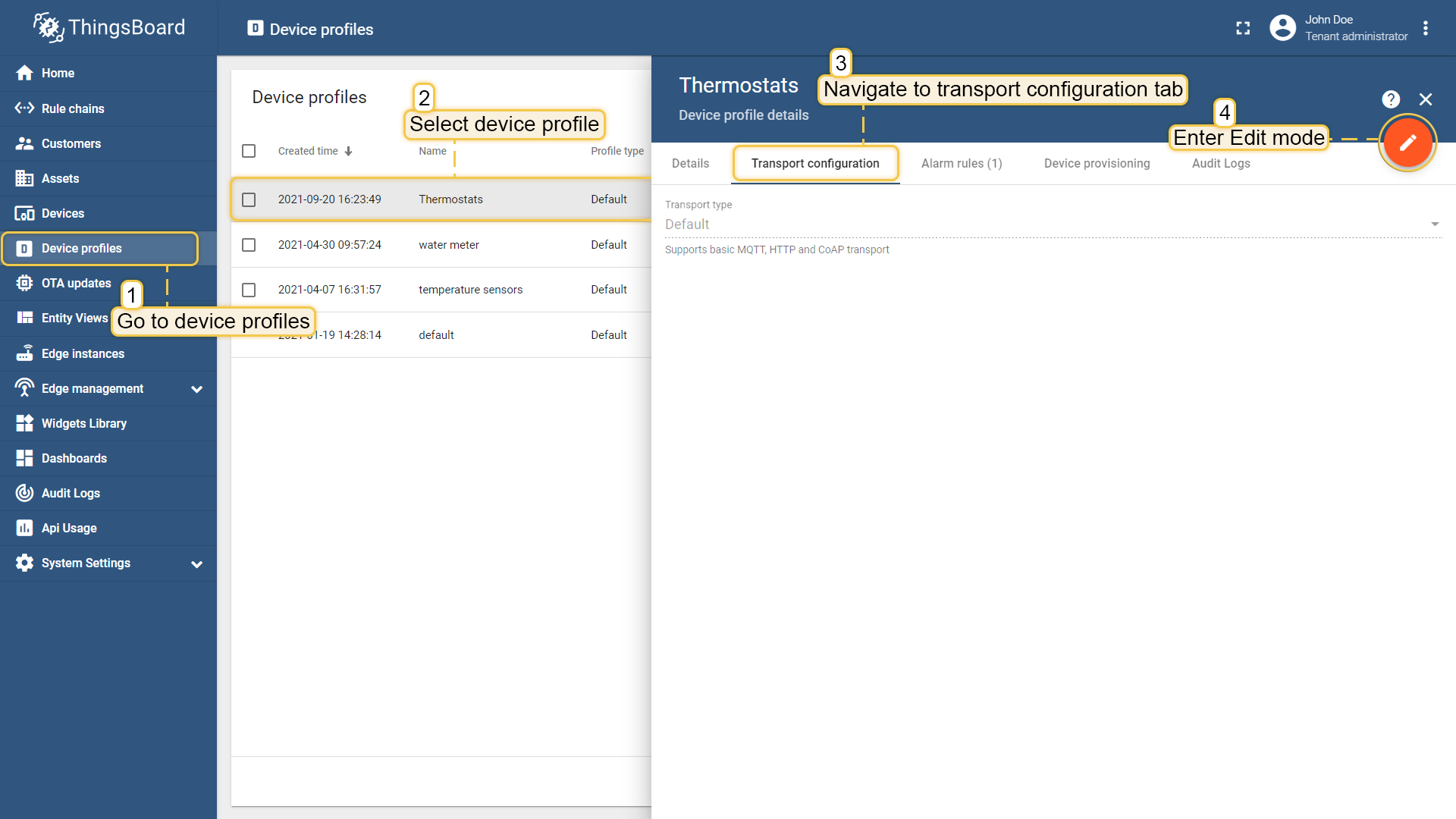
Task: Toggle fullscreen mode icon in header
Action: click(1243, 28)
